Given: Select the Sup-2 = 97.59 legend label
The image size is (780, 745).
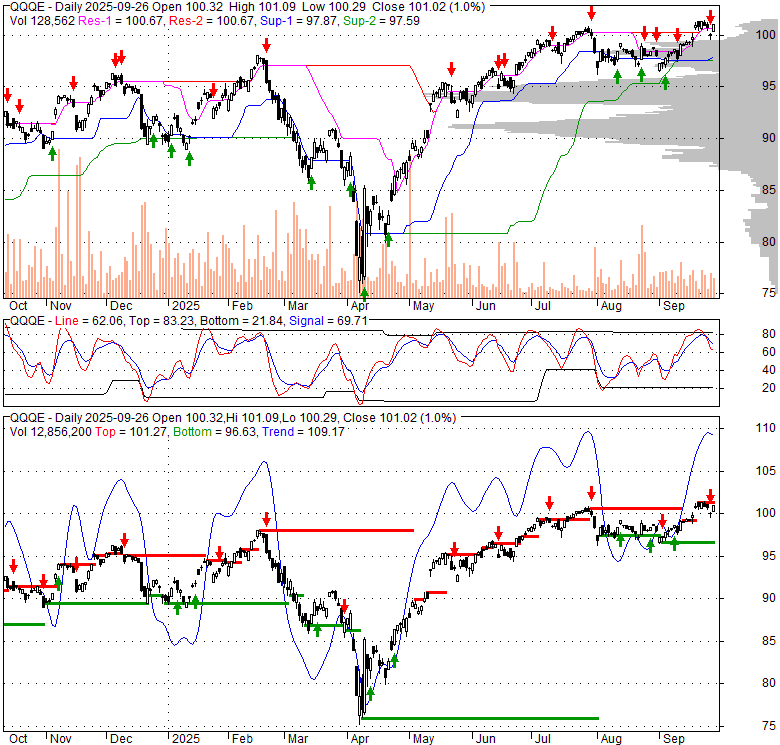Looking at the screenshot, I should tap(382, 21).
